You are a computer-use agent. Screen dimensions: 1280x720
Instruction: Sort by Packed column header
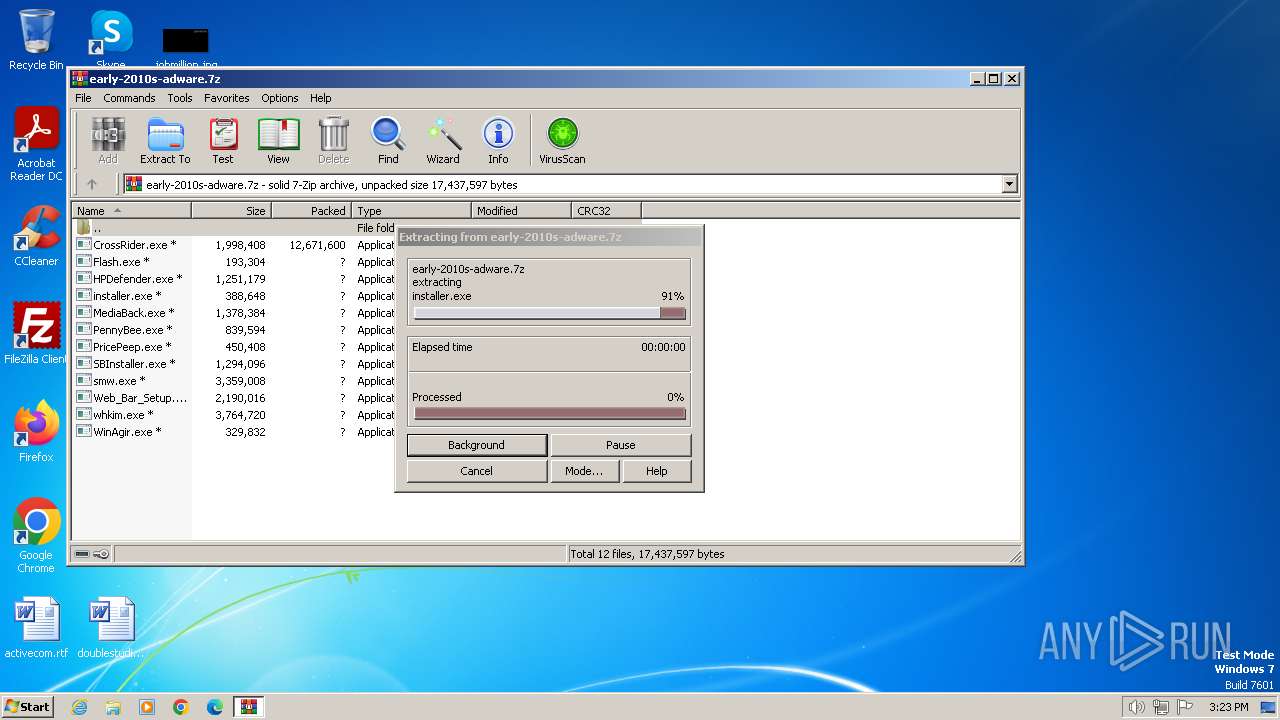pos(311,210)
